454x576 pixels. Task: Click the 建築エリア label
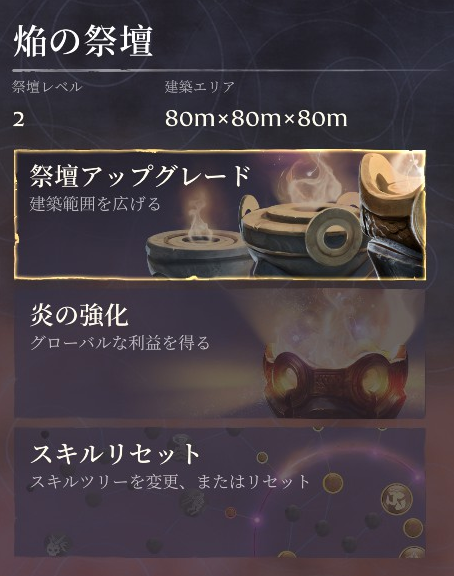coord(199,87)
